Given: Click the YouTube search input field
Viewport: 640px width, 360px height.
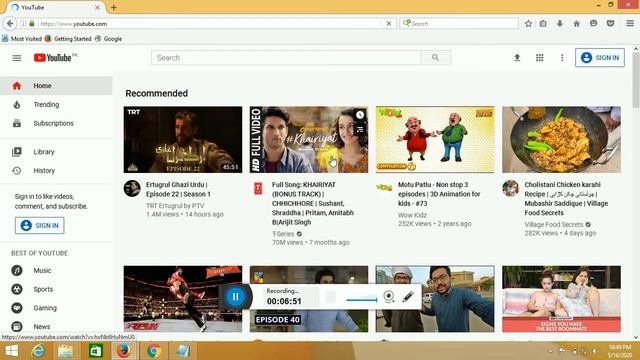Looking at the screenshot, I should [286, 58].
